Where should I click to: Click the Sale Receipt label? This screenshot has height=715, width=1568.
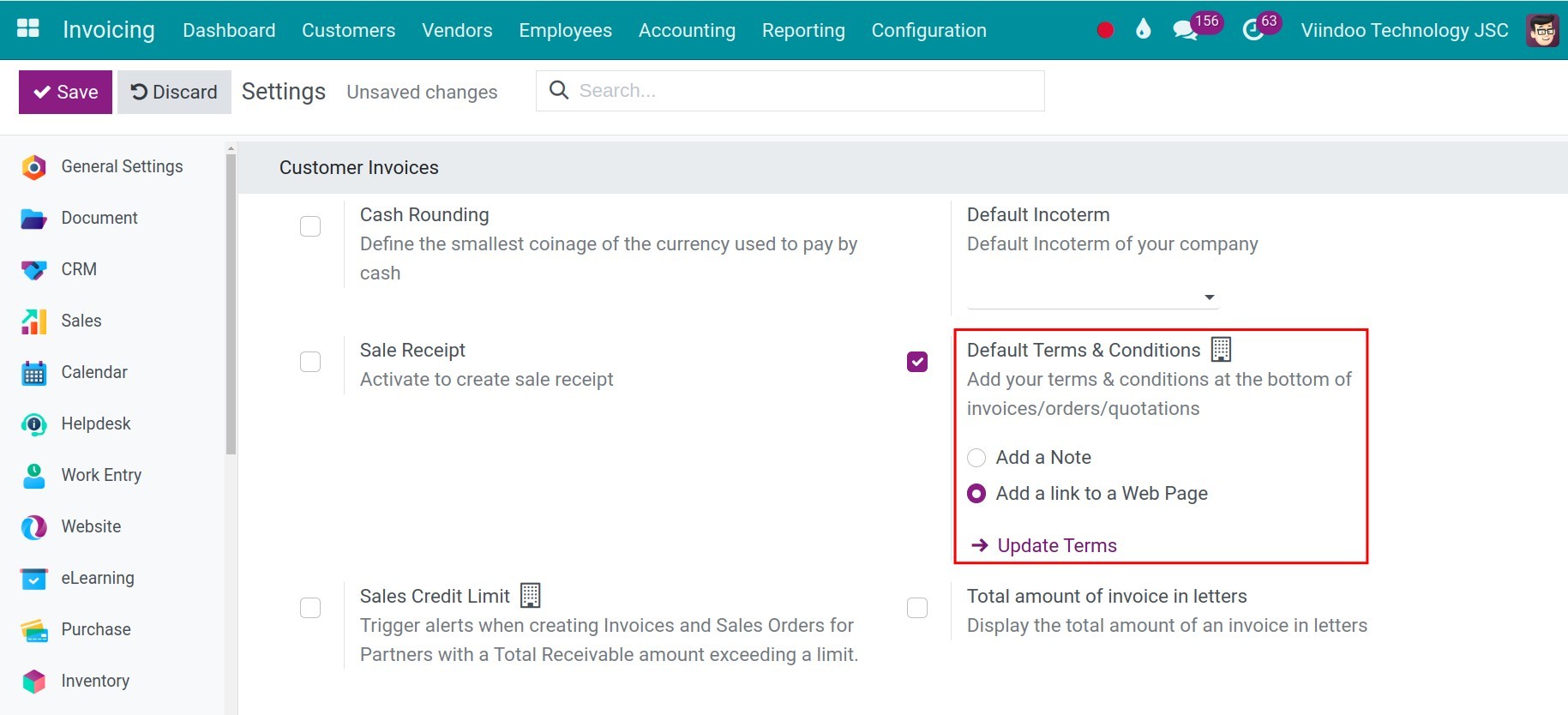(x=412, y=350)
